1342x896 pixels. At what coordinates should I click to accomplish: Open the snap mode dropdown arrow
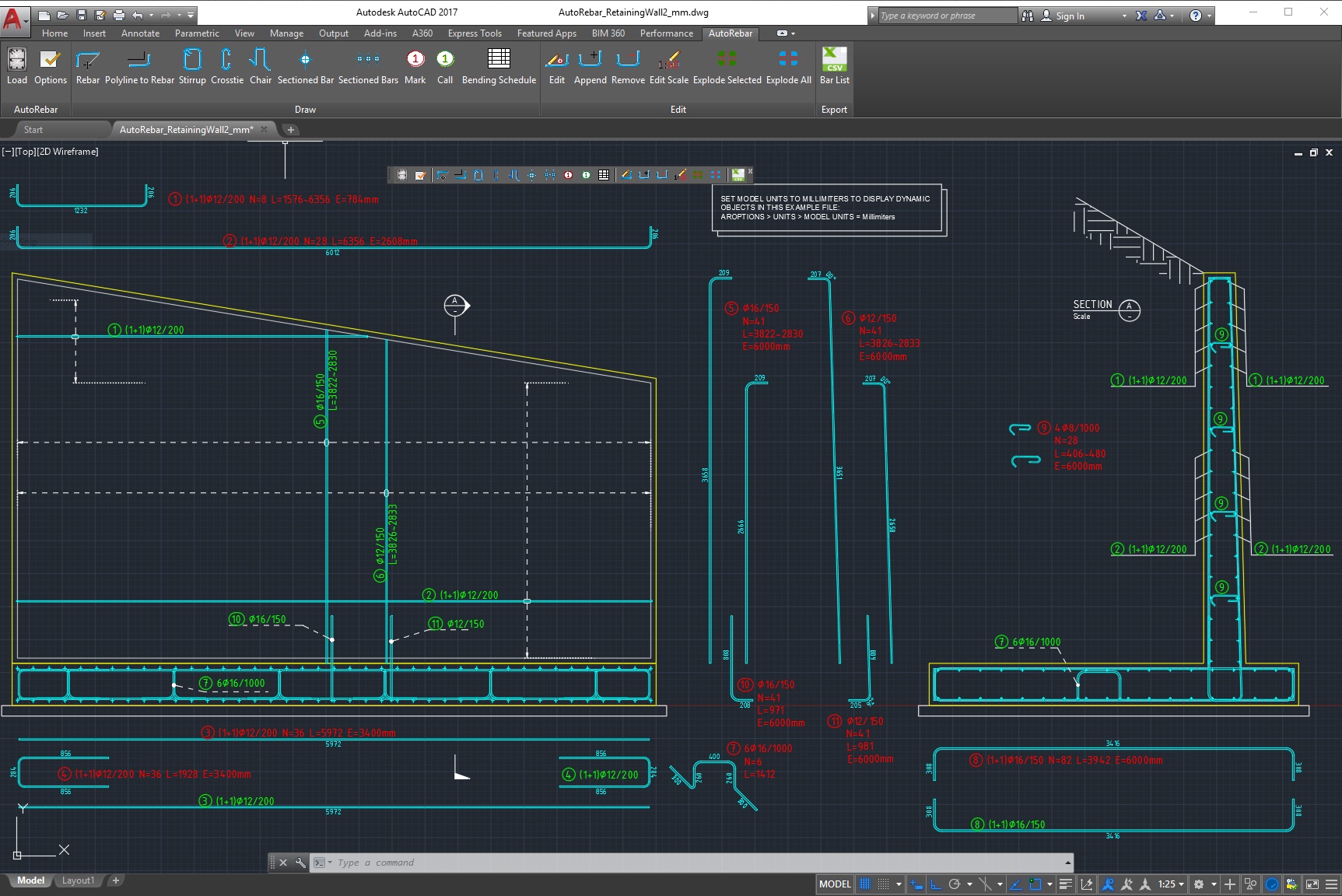click(x=899, y=884)
